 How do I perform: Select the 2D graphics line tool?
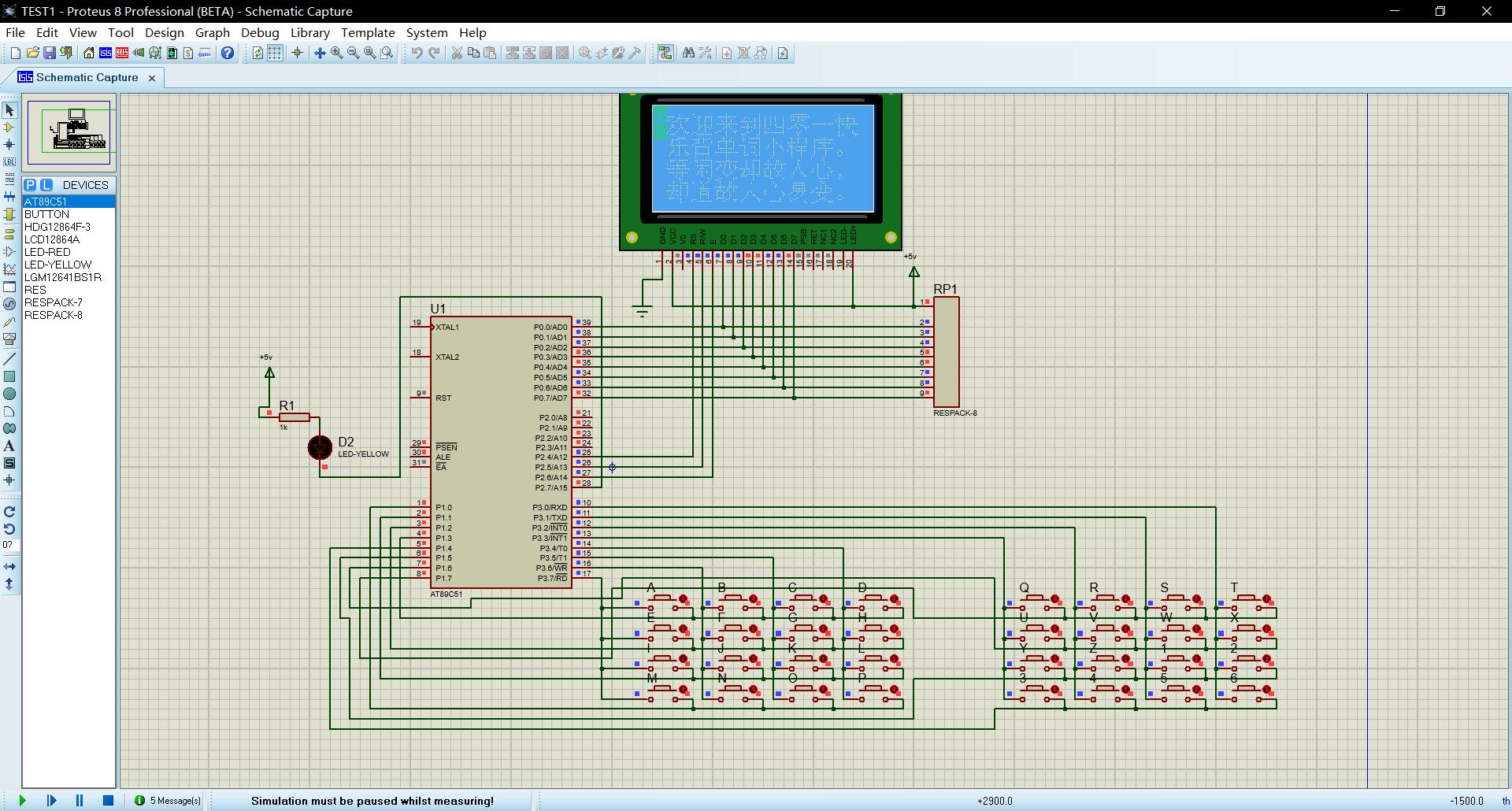click(x=9, y=359)
